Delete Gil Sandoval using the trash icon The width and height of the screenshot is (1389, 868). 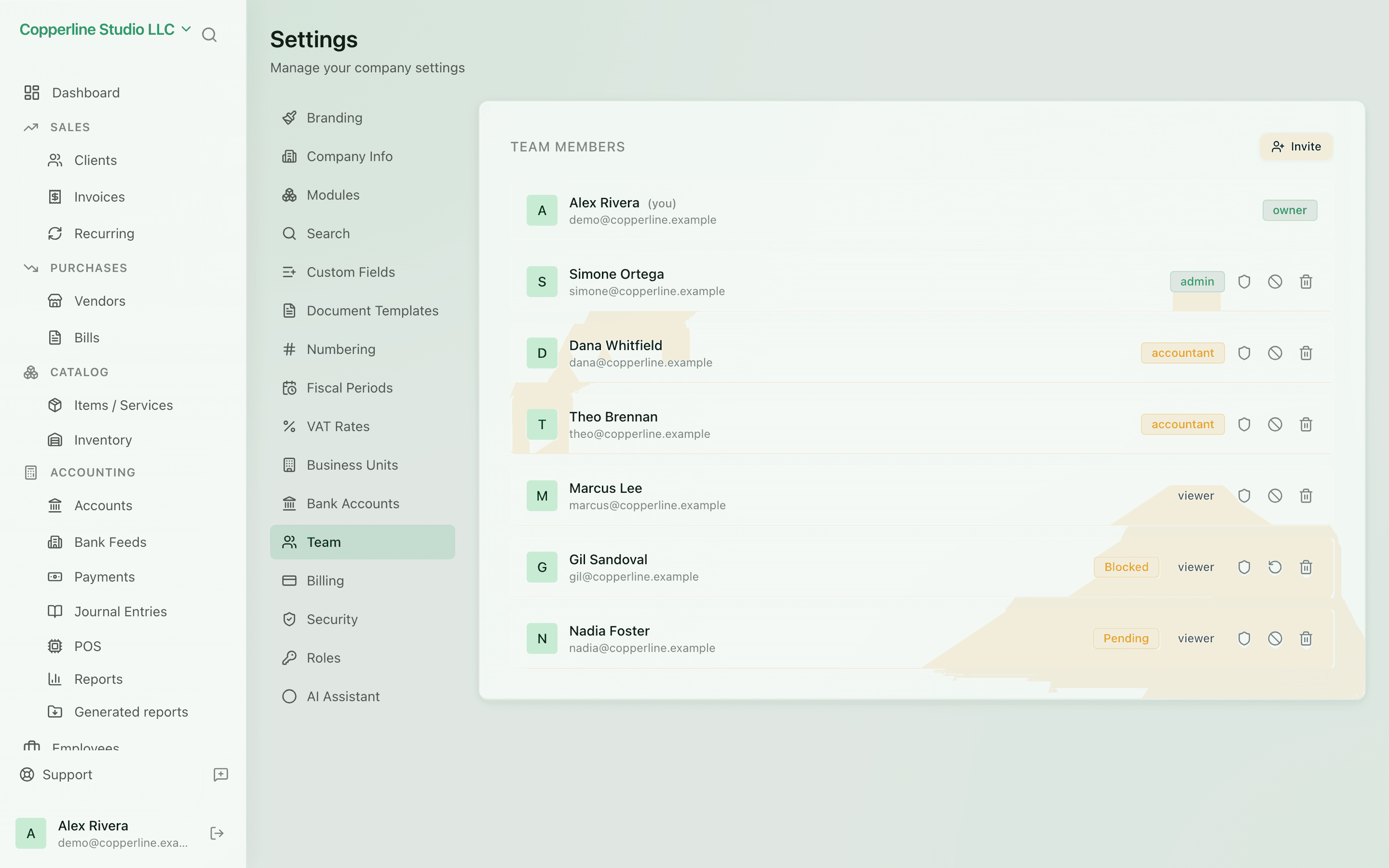pos(1306,567)
